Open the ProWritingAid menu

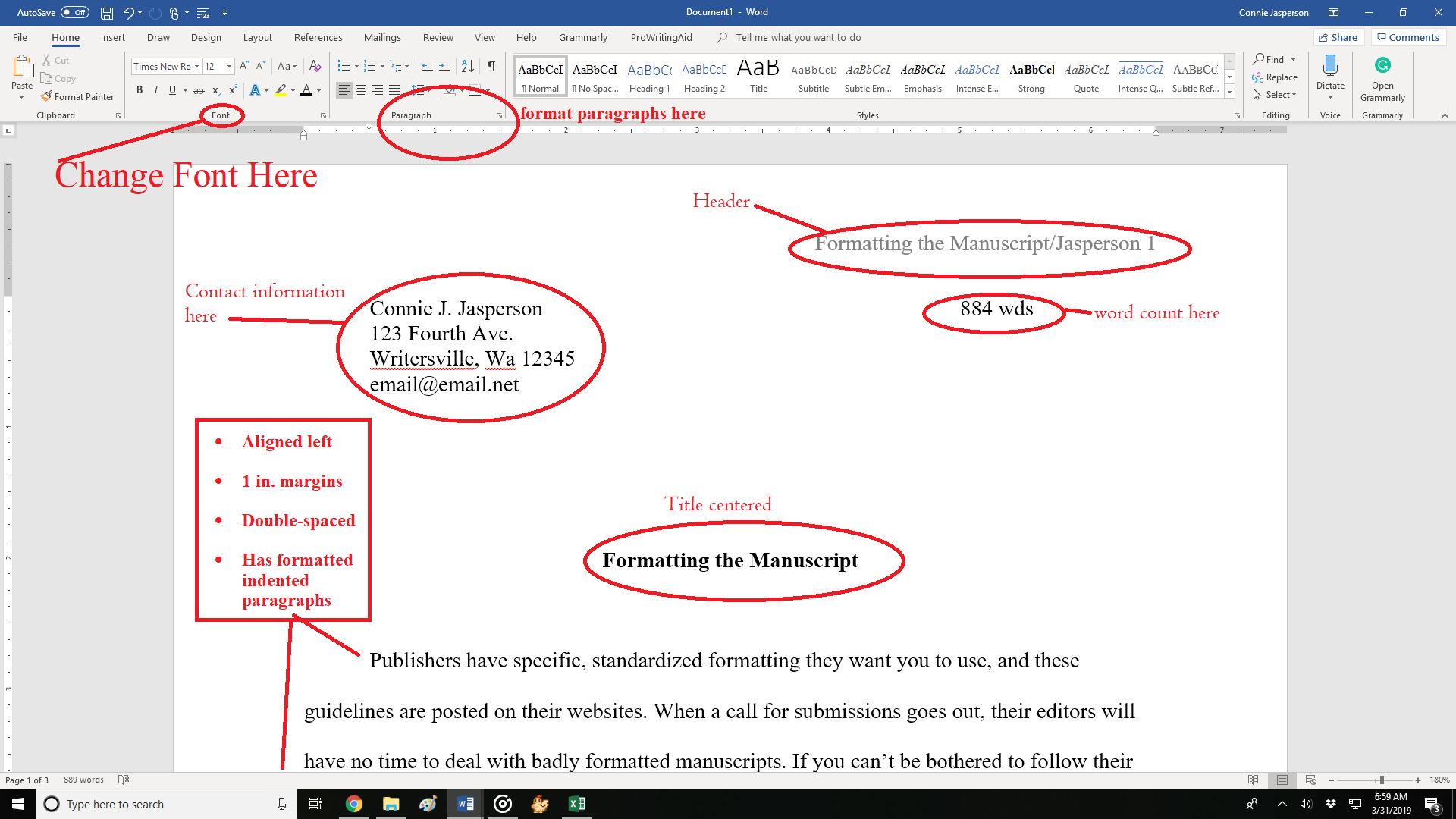(x=661, y=37)
